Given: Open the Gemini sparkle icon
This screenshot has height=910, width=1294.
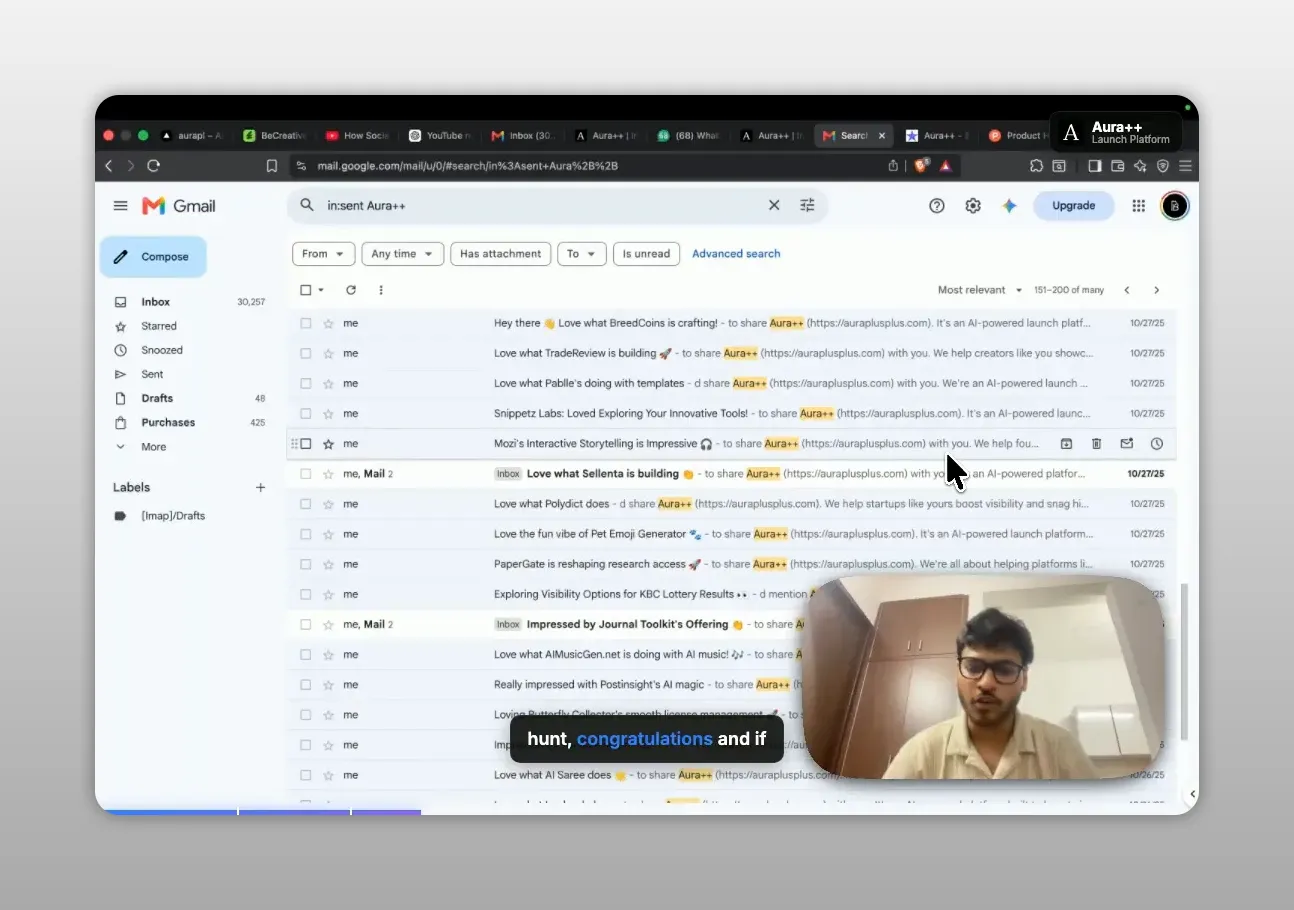Looking at the screenshot, I should pos(1010,206).
